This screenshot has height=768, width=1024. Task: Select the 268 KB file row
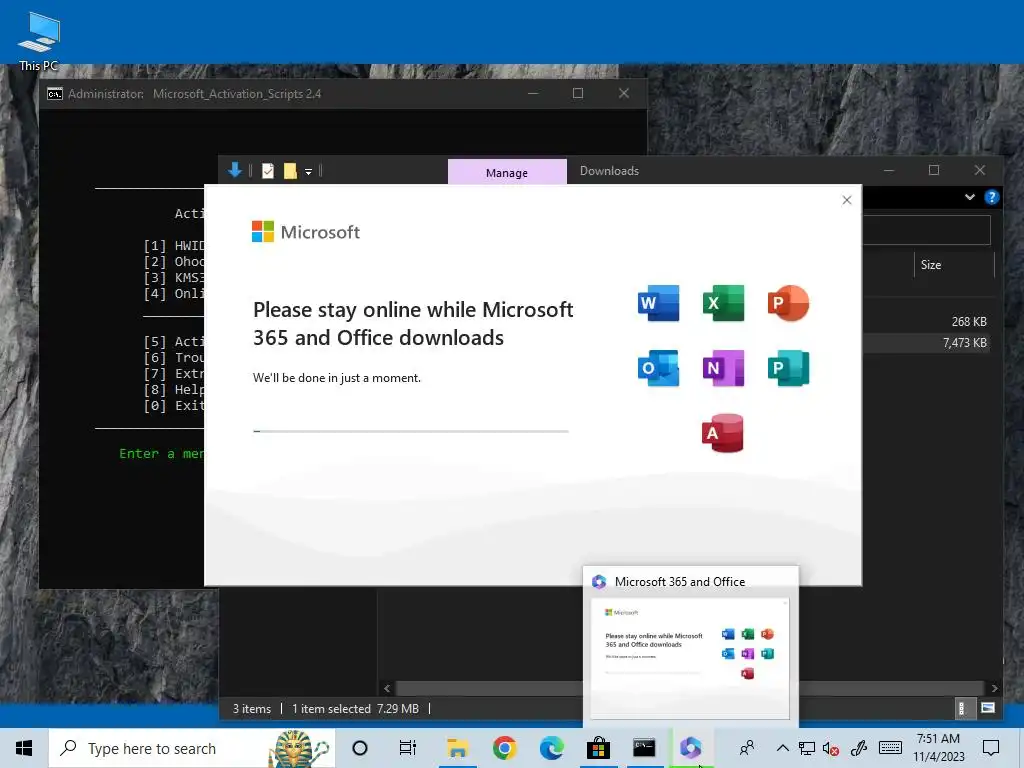(x=929, y=321)
